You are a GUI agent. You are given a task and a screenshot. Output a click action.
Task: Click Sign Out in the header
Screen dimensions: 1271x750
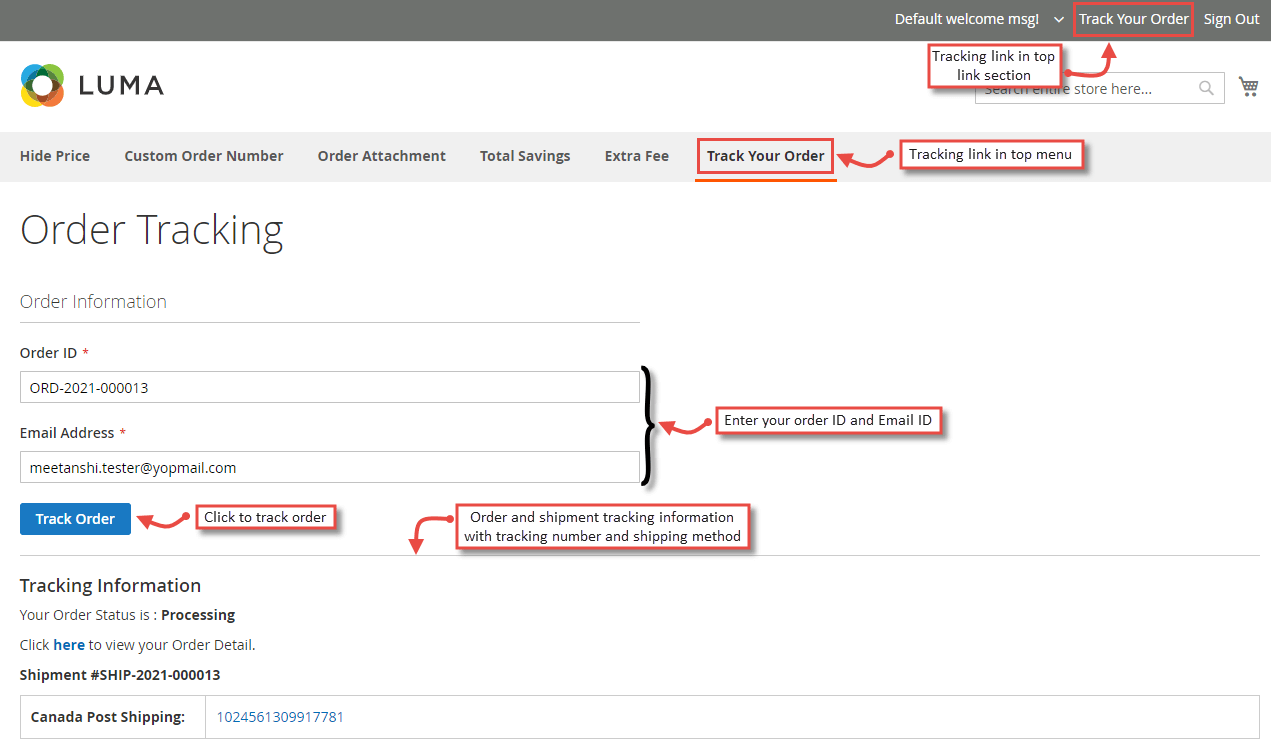pos(1231,19)
